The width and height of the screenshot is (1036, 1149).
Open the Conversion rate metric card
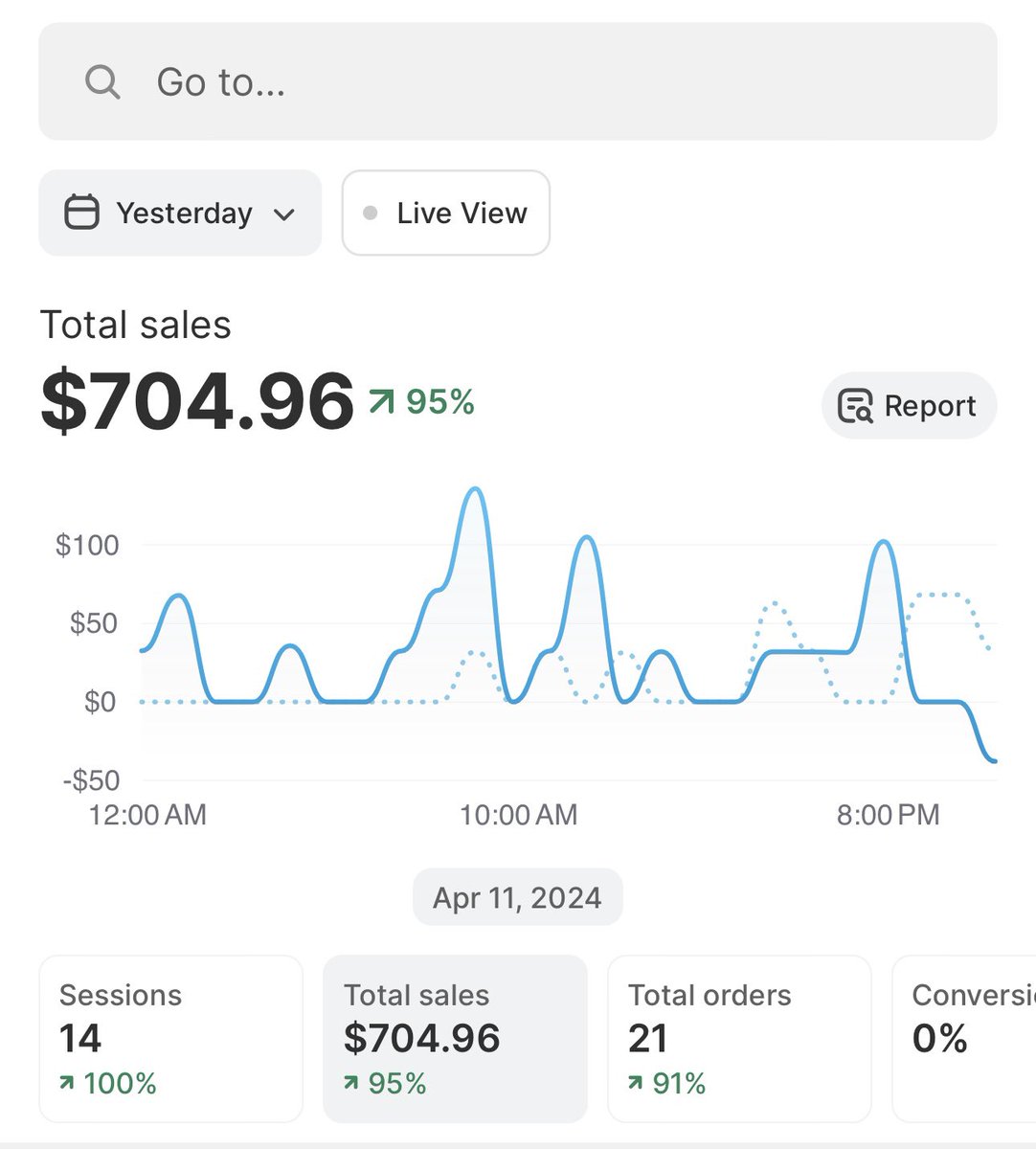tap(964, 1039)
